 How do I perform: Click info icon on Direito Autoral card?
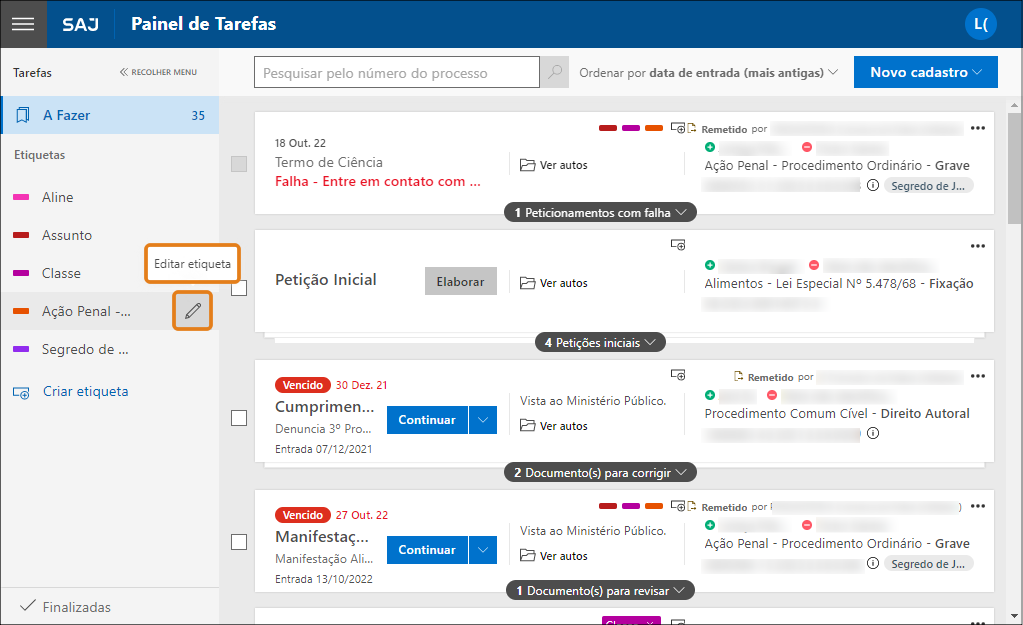[x=872, y=433]
